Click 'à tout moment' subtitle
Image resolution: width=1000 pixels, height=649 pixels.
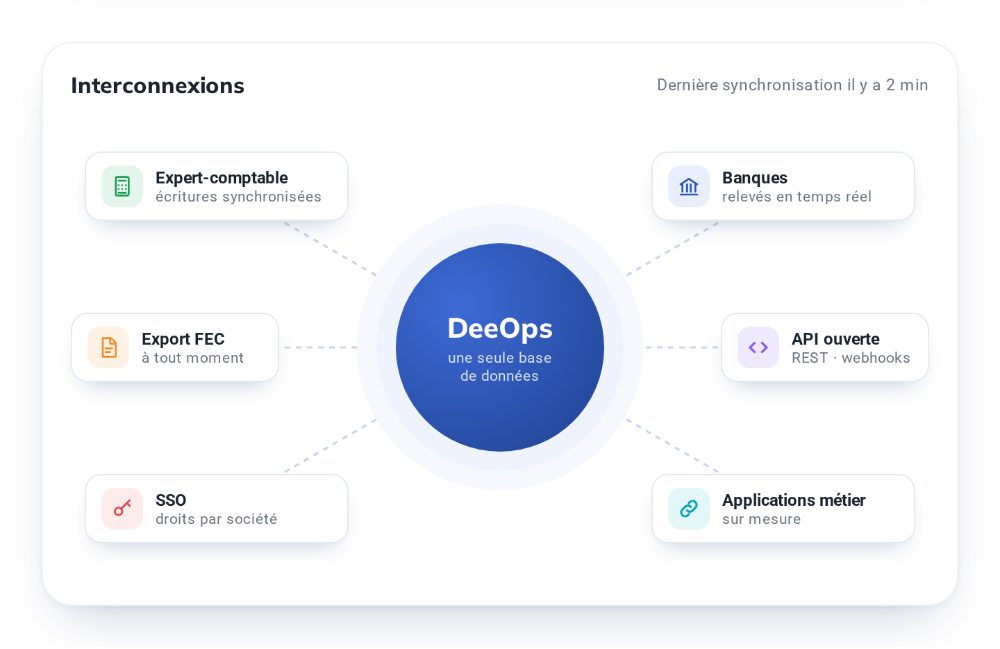point(193,358)
